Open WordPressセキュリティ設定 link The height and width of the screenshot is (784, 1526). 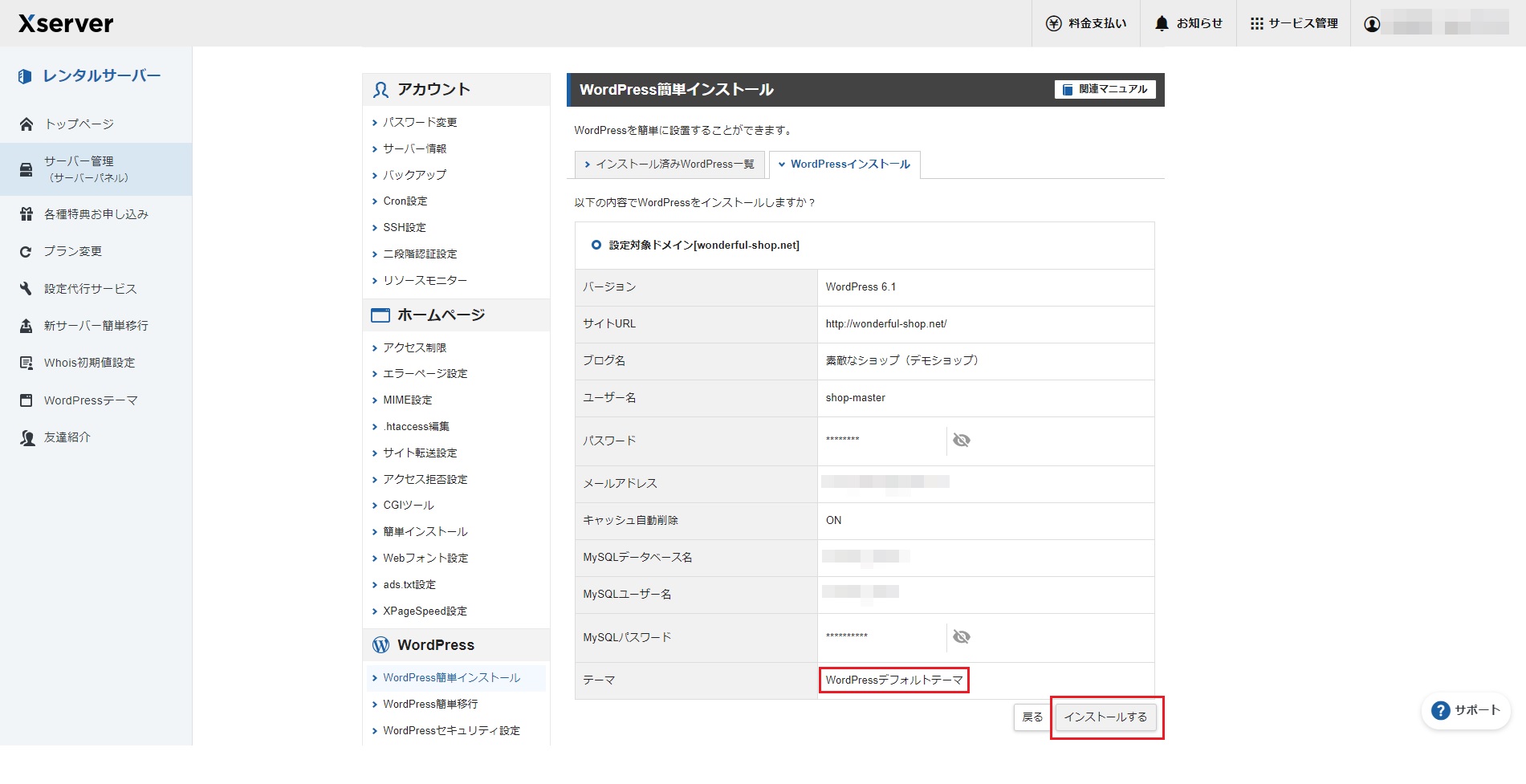coord(451,730)
